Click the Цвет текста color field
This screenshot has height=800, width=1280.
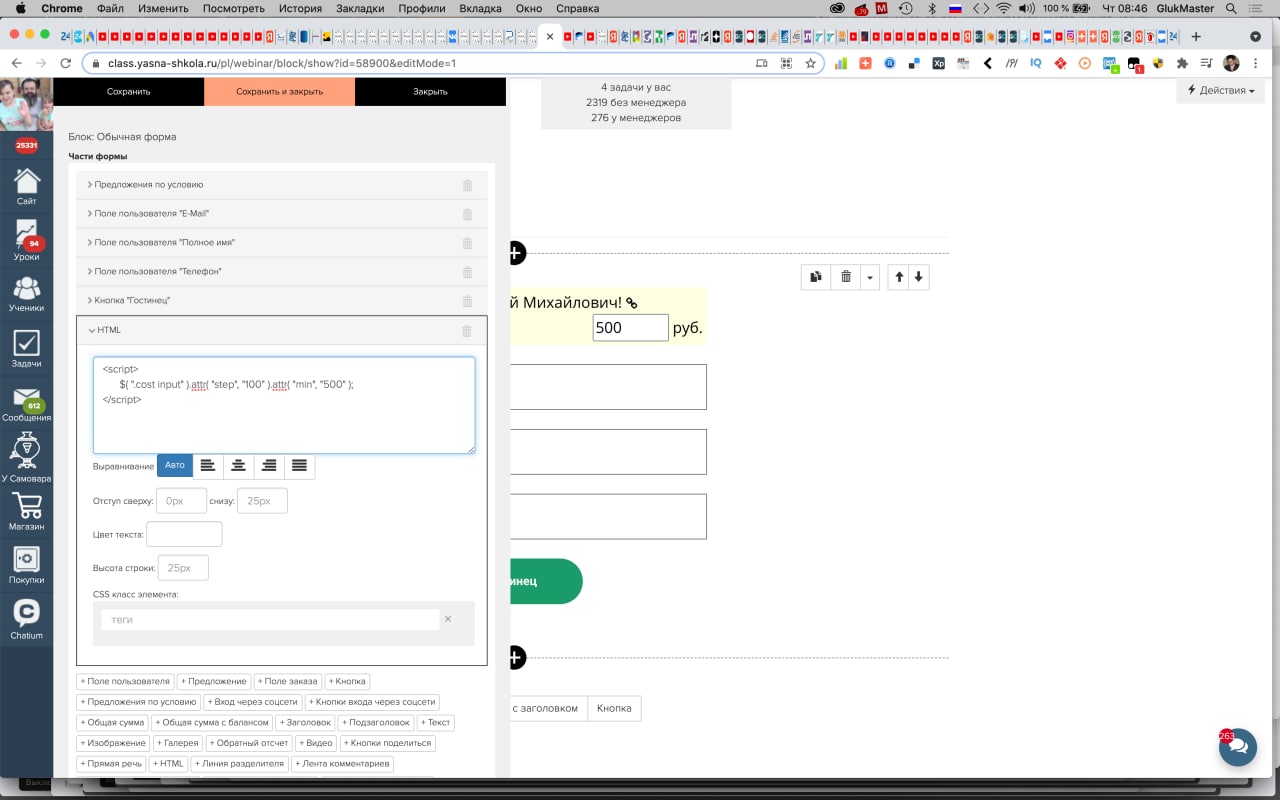[x=184, y=534]
